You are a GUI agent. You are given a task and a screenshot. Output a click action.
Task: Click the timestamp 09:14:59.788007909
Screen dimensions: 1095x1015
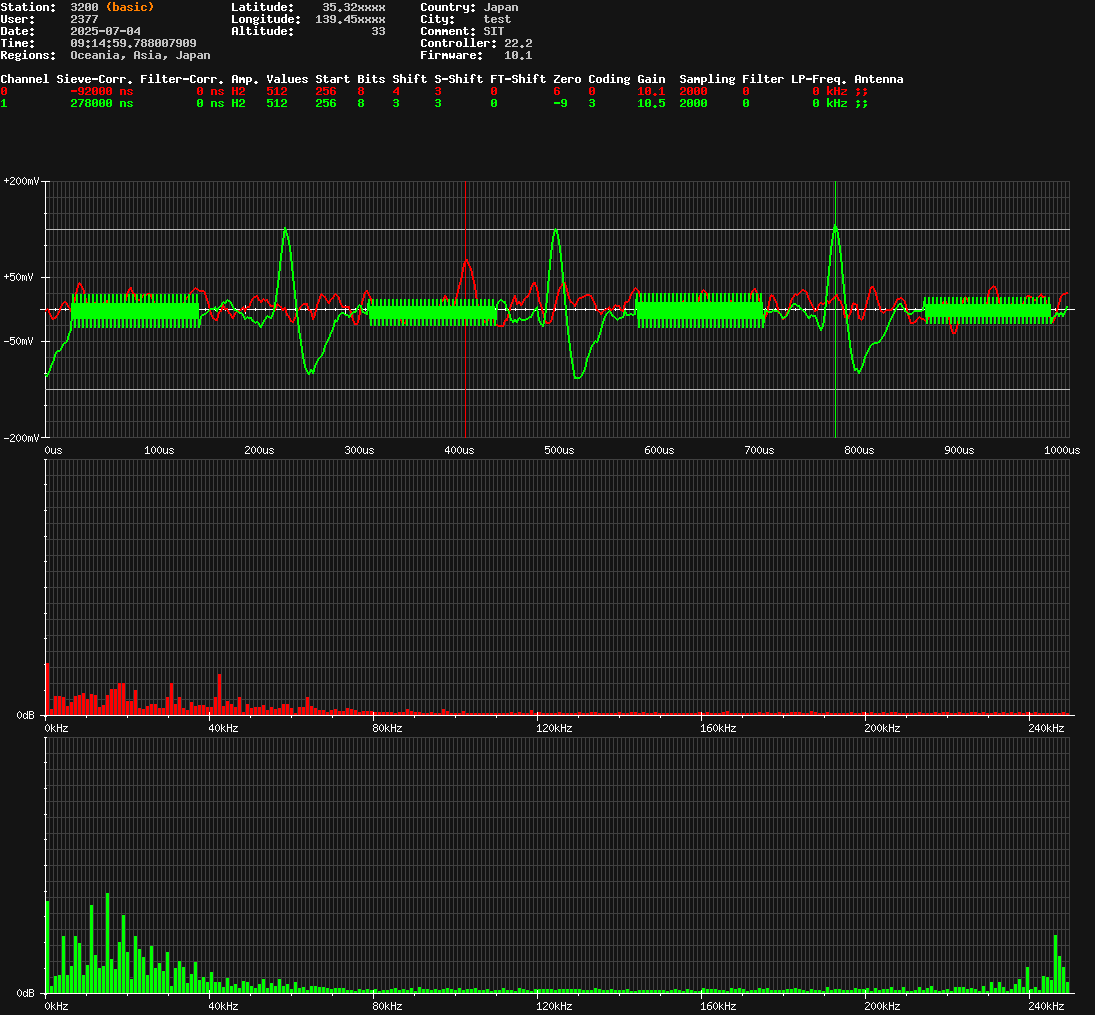point(140,43)
